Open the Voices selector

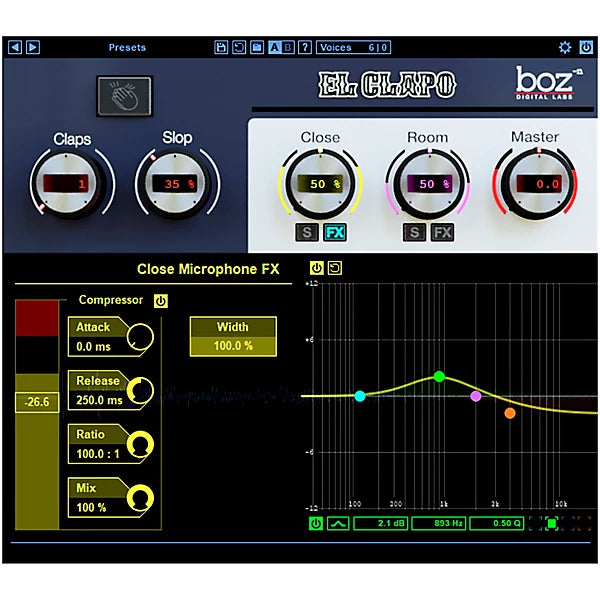click(353, 47)
